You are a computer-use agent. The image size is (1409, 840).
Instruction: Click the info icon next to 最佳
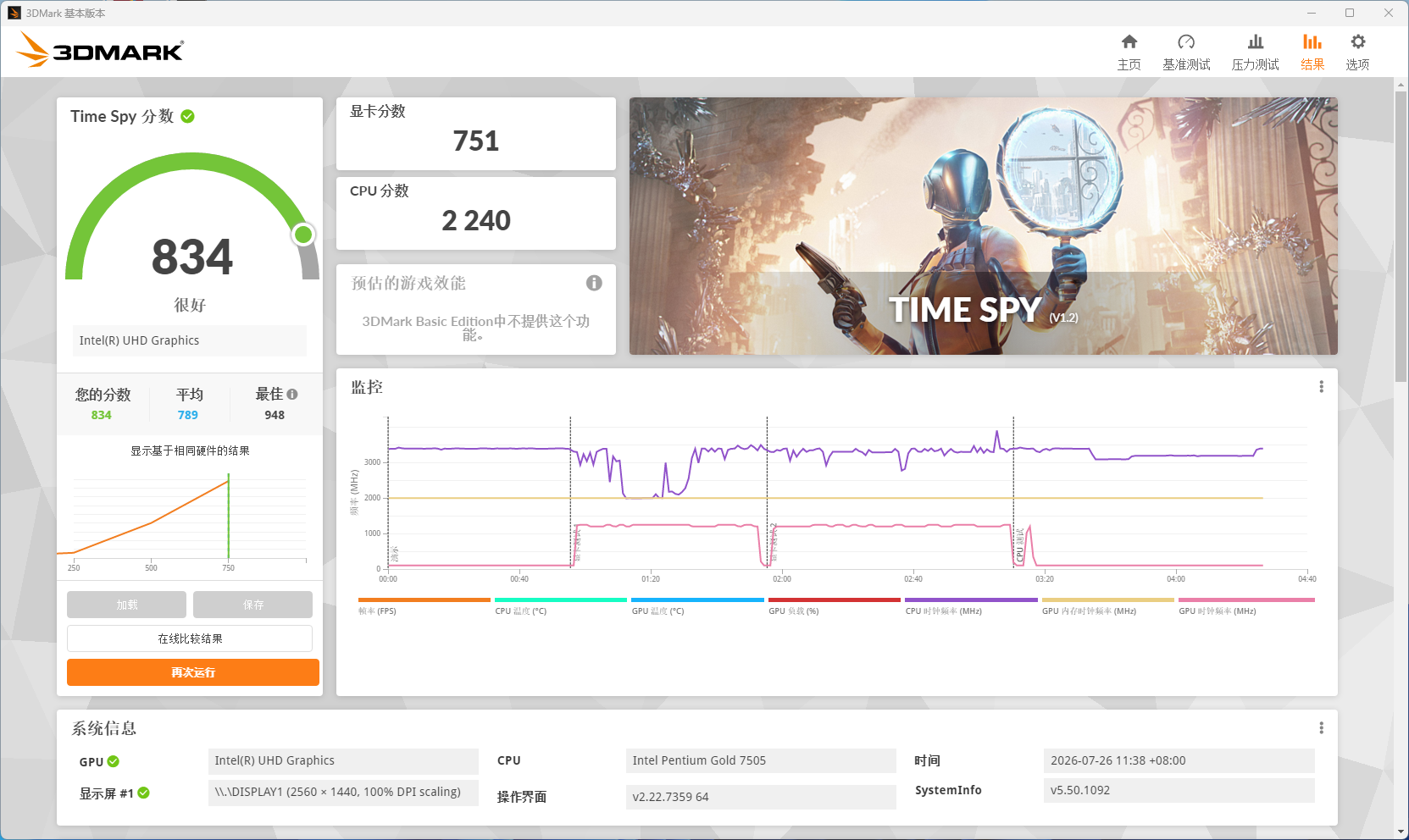pos(292,394)
